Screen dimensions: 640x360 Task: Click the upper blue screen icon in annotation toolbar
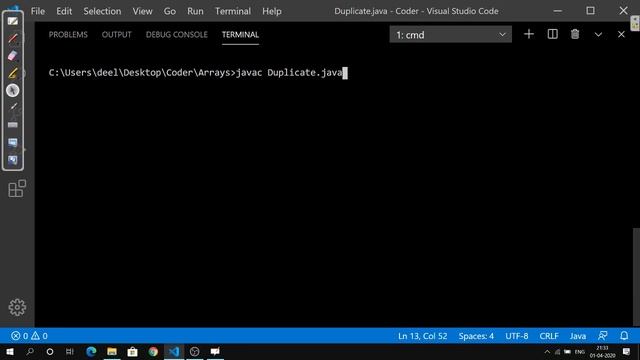click(x=13, y=142)
